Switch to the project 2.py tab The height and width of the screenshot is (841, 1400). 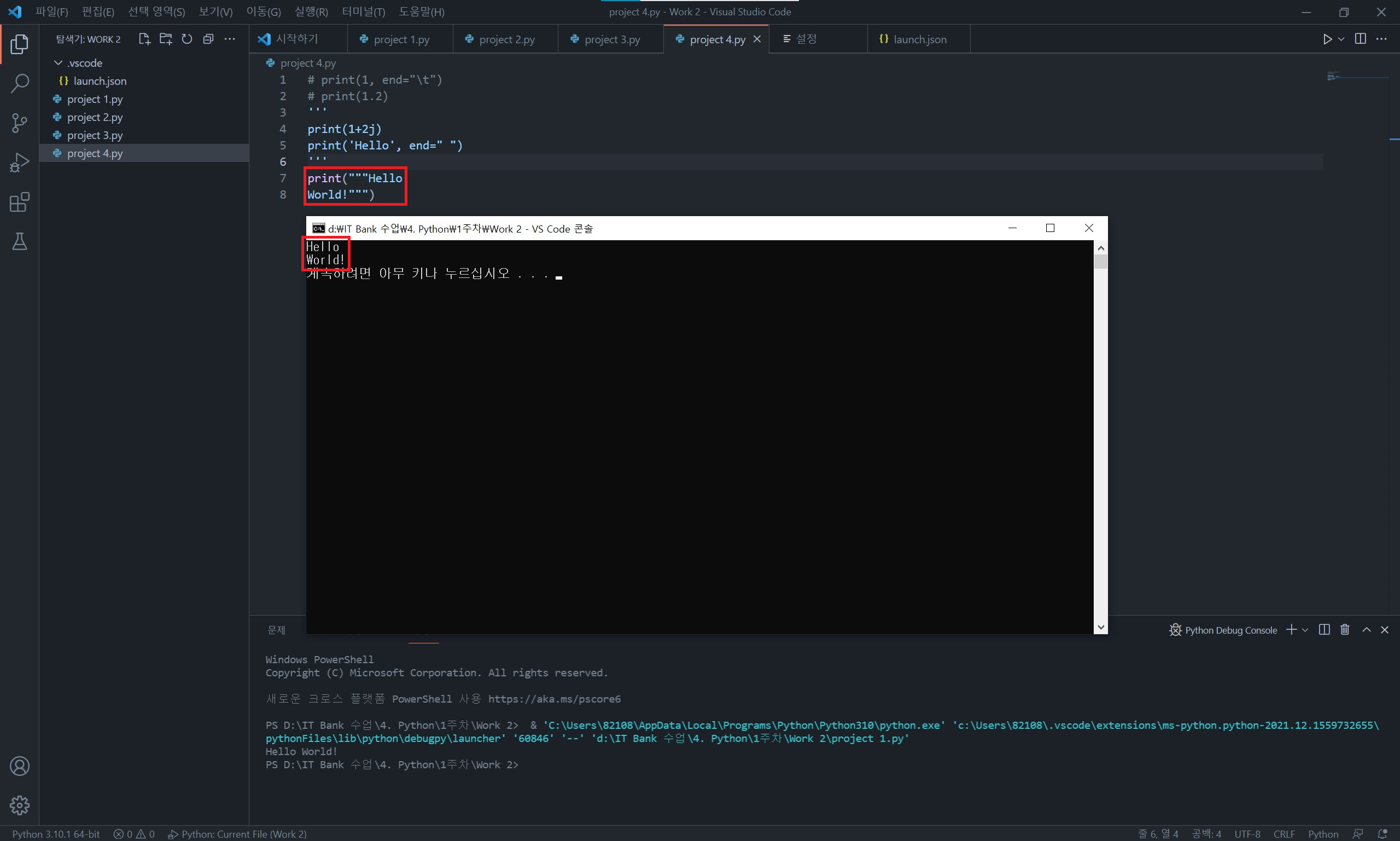click(506, 39)
